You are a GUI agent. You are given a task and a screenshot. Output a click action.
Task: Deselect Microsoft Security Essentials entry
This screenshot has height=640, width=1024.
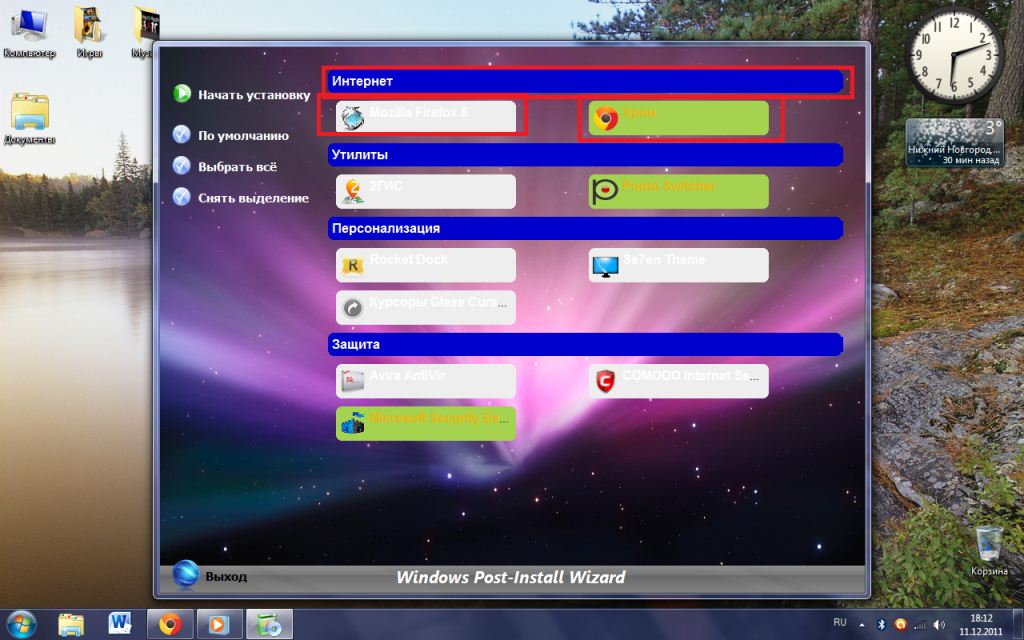[426, 423]
